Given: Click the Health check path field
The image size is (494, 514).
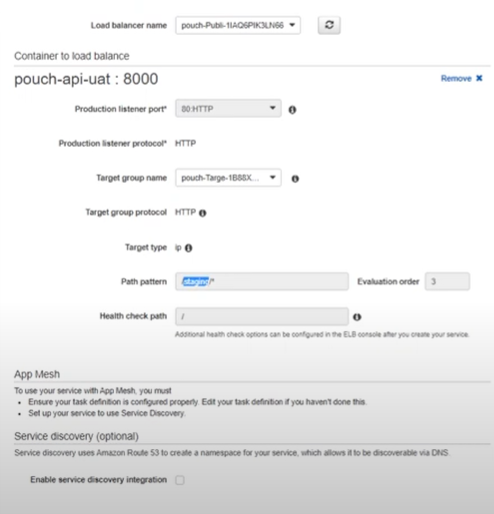Looking at the screenshot, I should [x=262, y=316].
